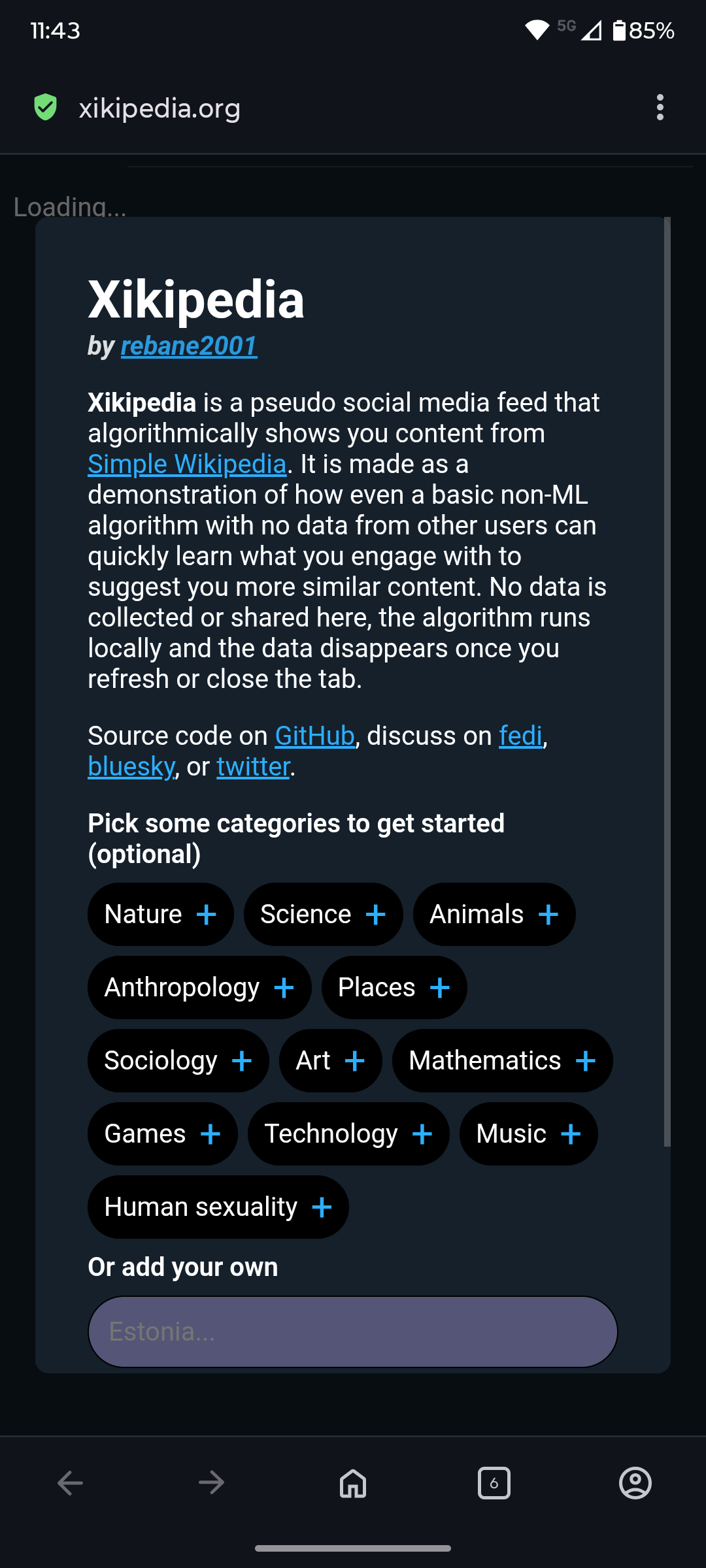Click the plus icon on the Anthropology chip
This screenshot has height=1568, width=706.
pyautogui.click(x=284, y=987)
